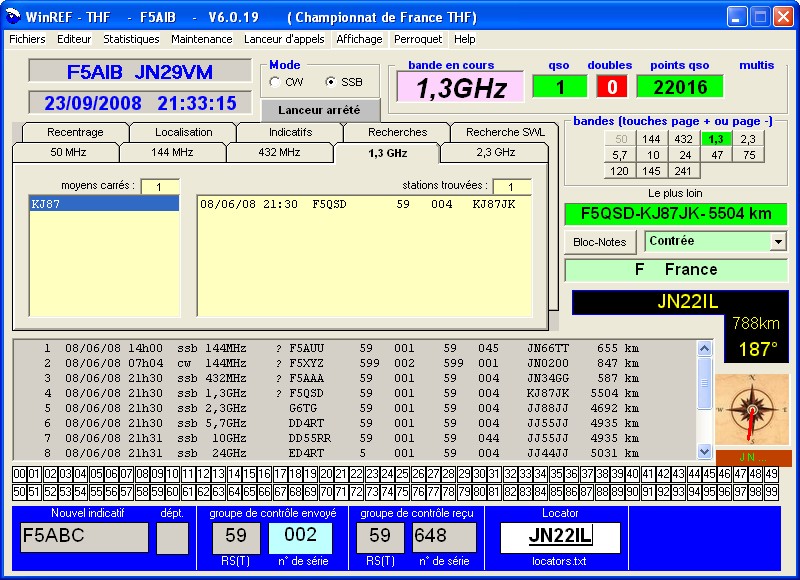Open the Perroquet menu

418,39
